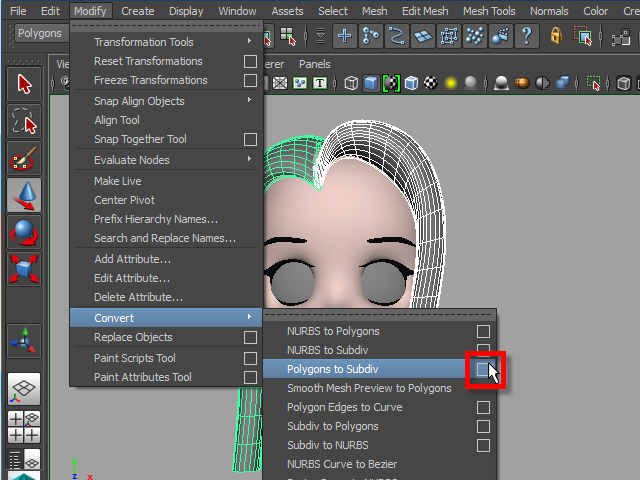Pick the Move tool cone icon

pos(24,195)
